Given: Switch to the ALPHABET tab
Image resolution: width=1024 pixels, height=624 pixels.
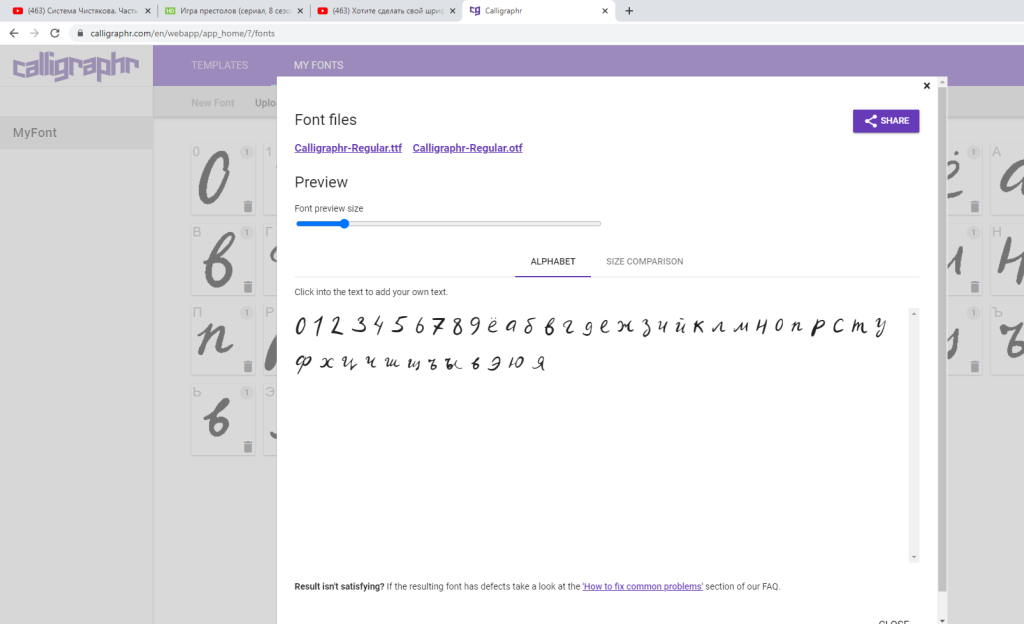Looking at the screenshot, I should pos(552,262).
